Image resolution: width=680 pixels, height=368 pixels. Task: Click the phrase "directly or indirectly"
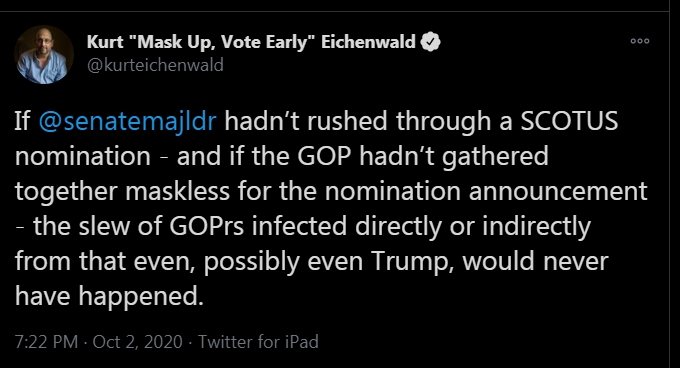(473, 227)
